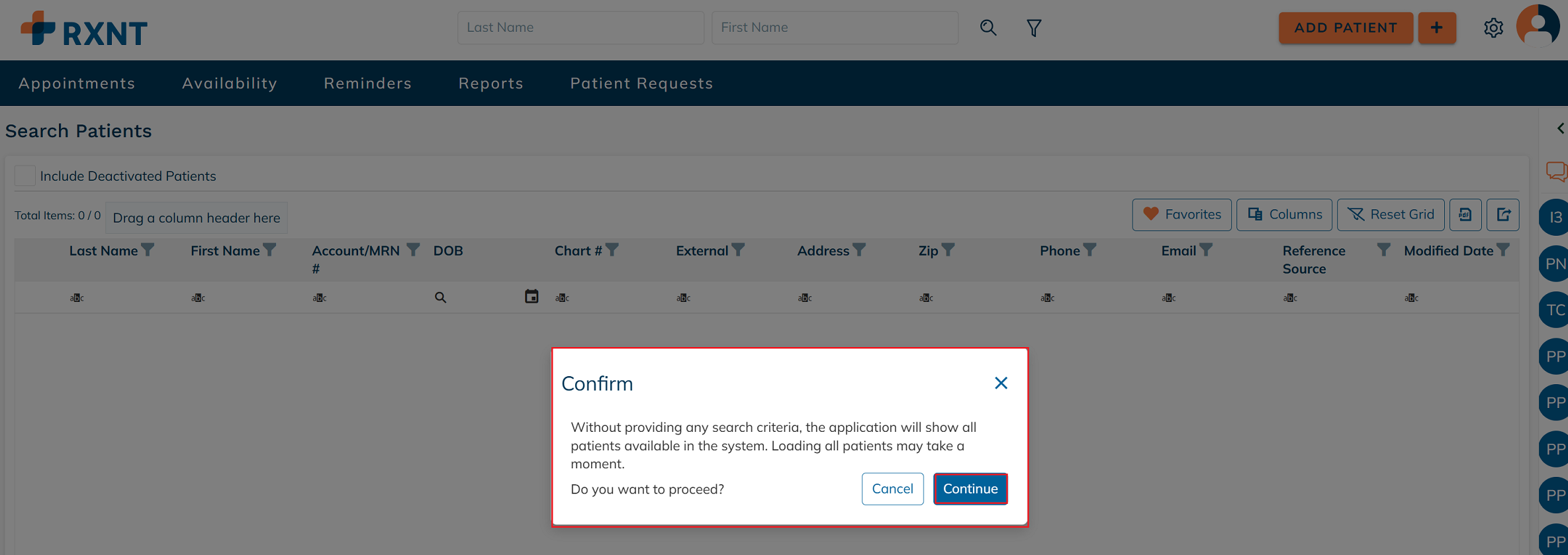
Task: Open the DOB calendar picker icon
Action: click(x=531, y=297)
